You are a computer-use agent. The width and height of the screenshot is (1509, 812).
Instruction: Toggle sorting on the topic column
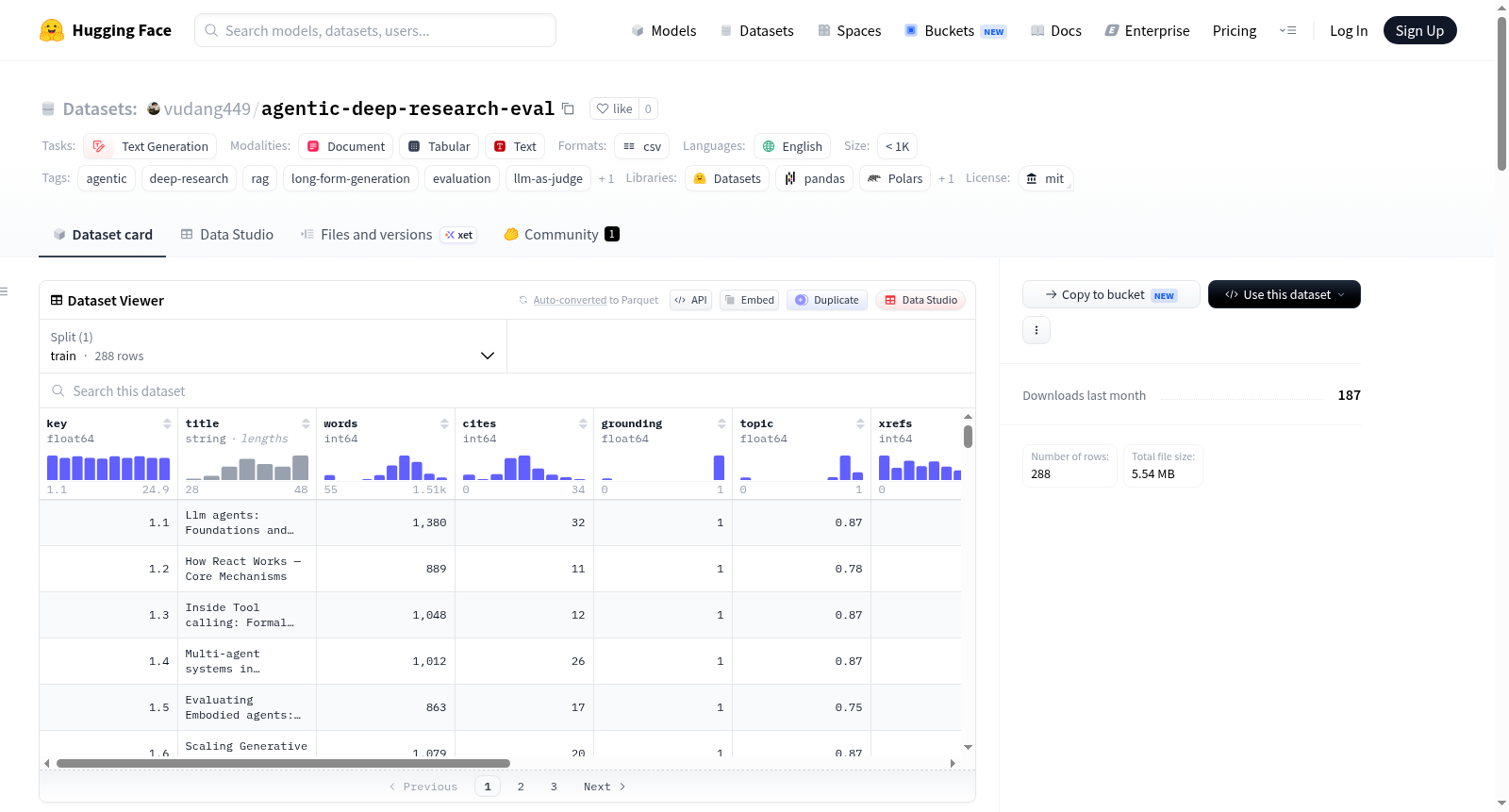tap(860, 423)
